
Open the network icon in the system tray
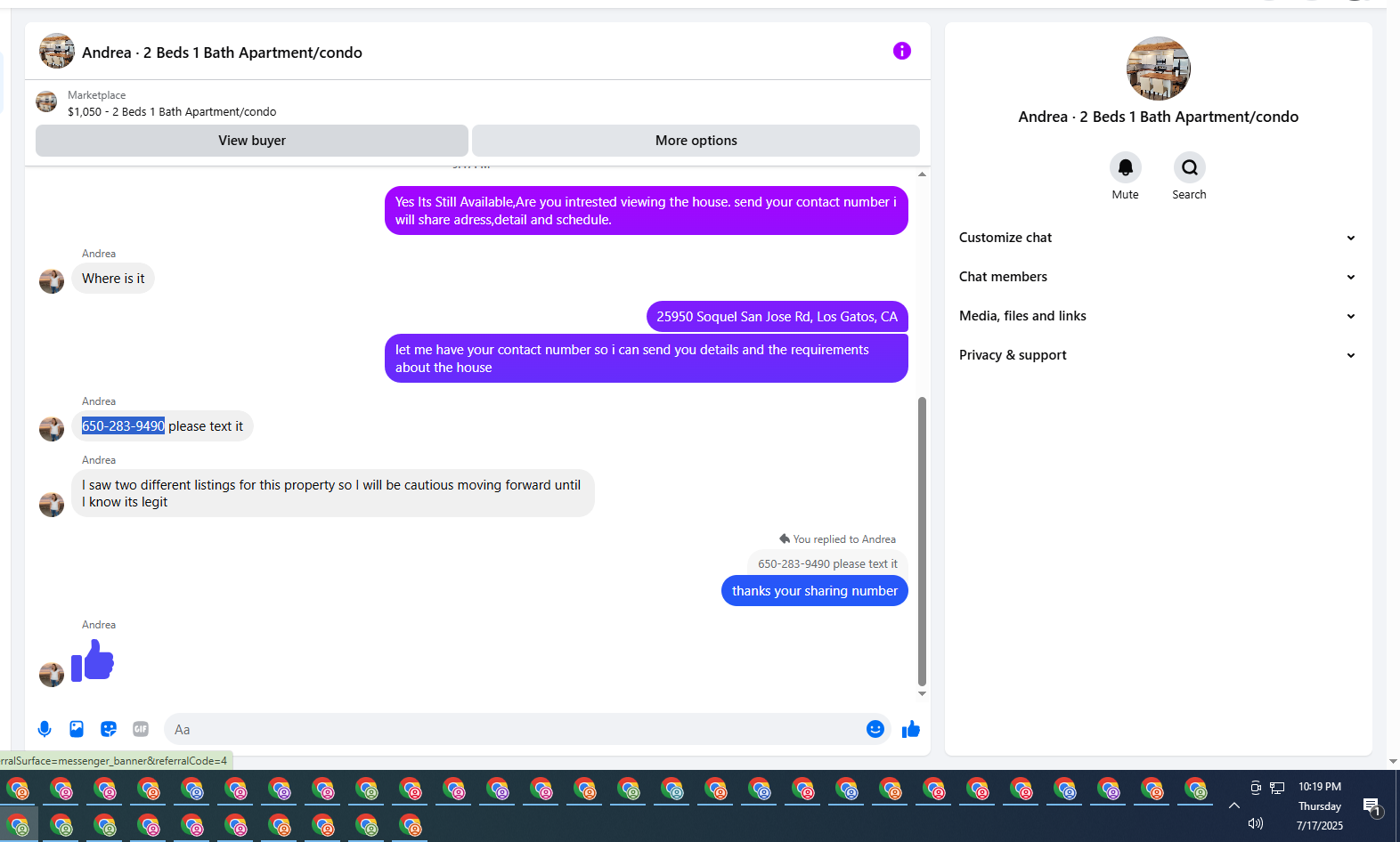pos(1277,788)
